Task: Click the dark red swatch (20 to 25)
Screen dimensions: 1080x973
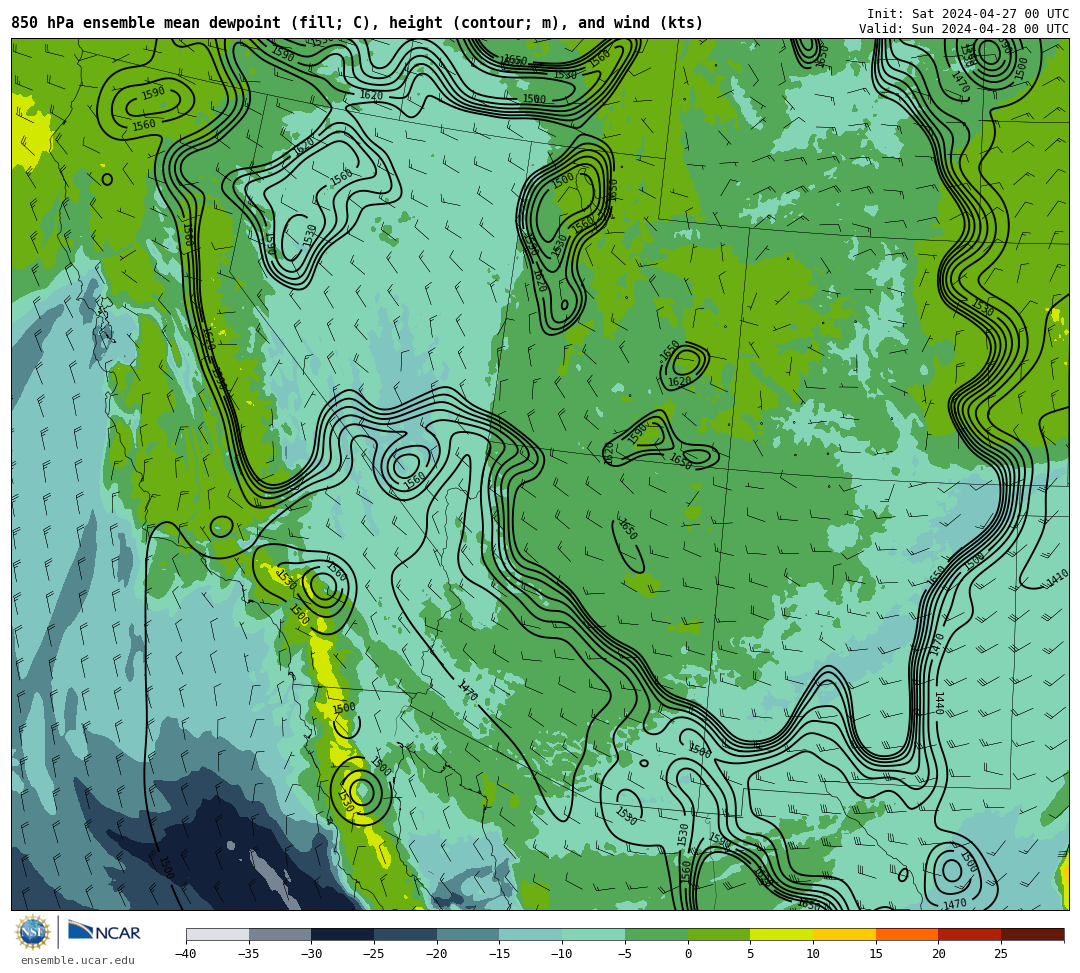Action: [x=970, y=934]
